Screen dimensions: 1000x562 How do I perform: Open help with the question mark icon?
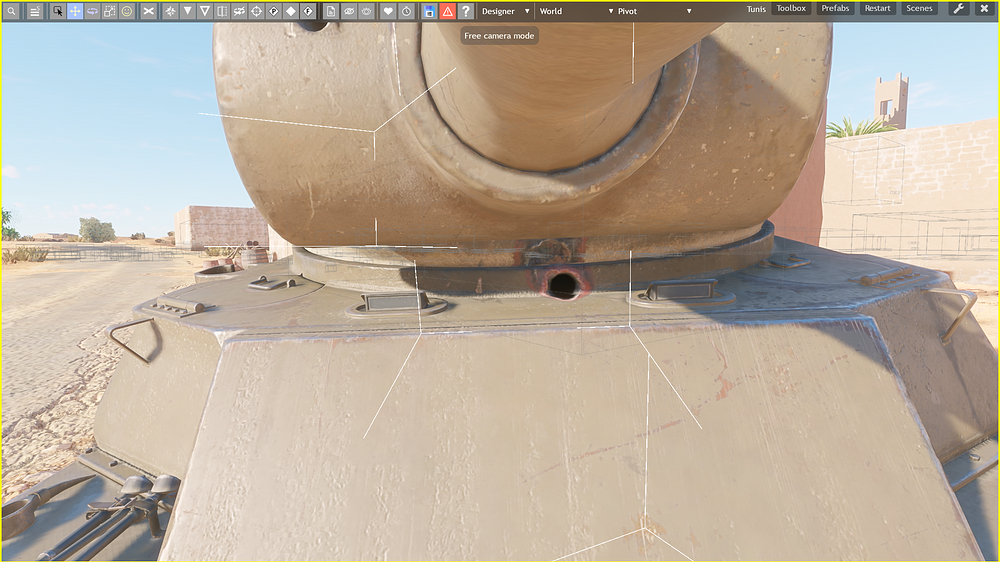coord(466,11)
